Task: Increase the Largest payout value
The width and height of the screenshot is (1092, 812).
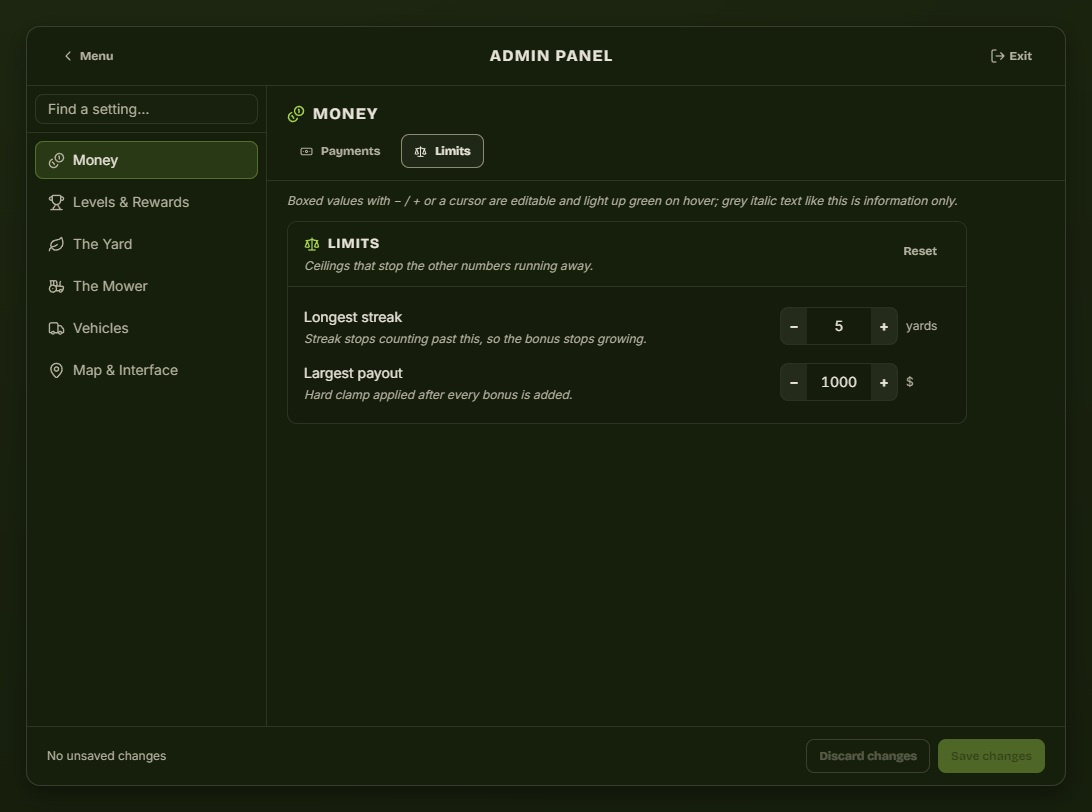Action: (884, 382)
